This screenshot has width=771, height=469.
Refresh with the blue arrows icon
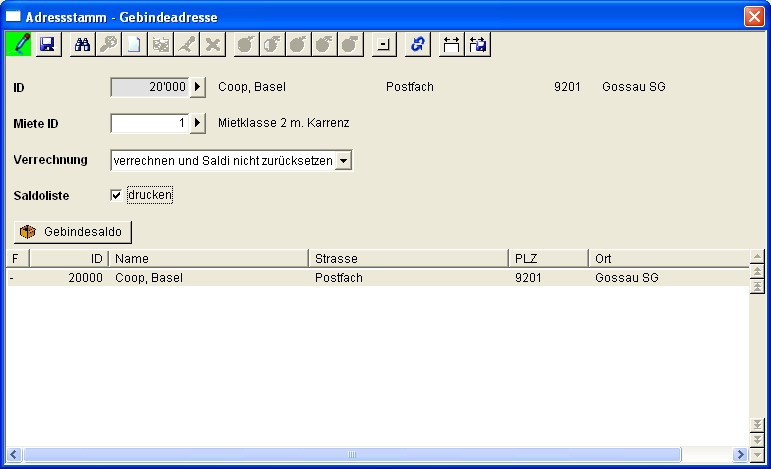coord(417,45)
